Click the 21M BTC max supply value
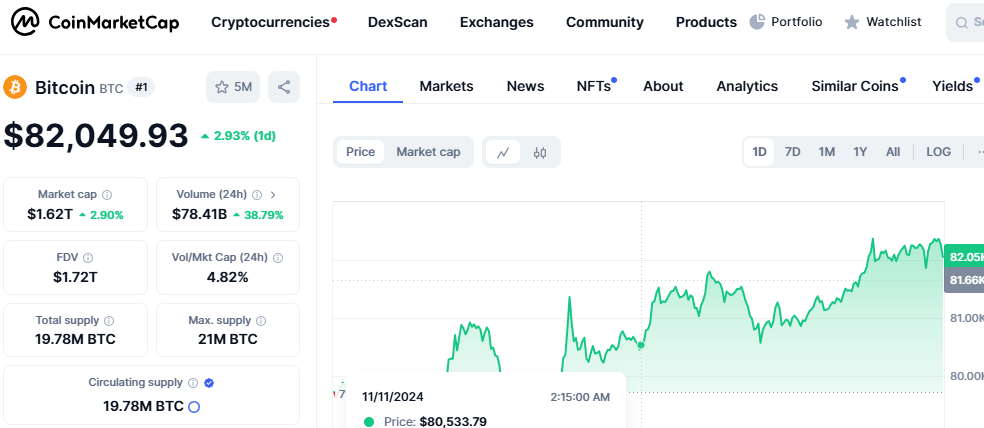The width and height of the screenshot is (984, 428). click(227, 340)
